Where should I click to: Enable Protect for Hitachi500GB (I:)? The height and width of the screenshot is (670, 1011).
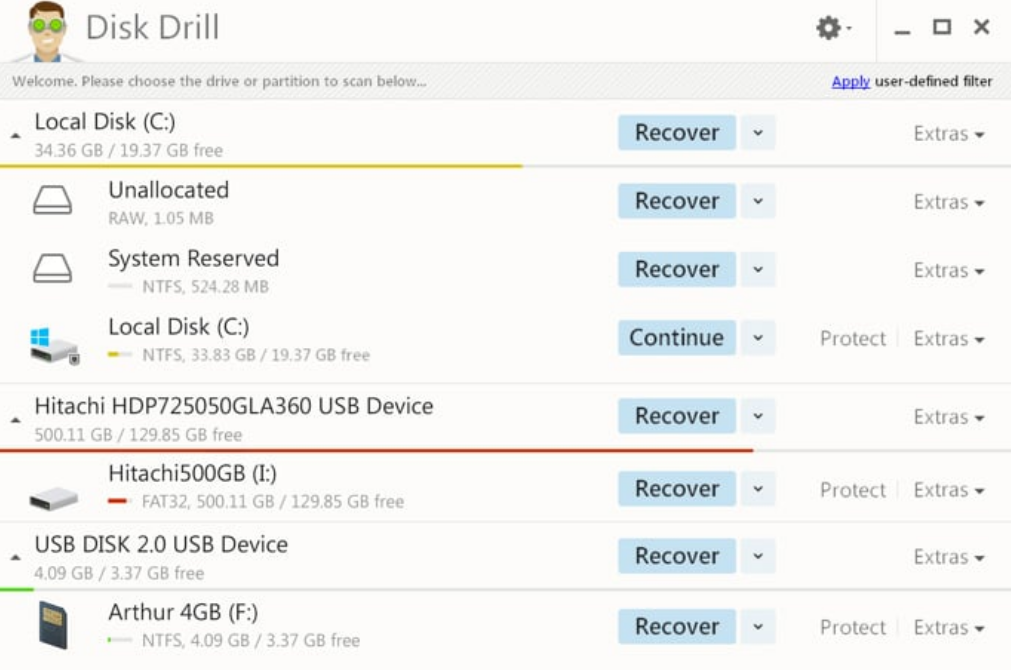852,490
